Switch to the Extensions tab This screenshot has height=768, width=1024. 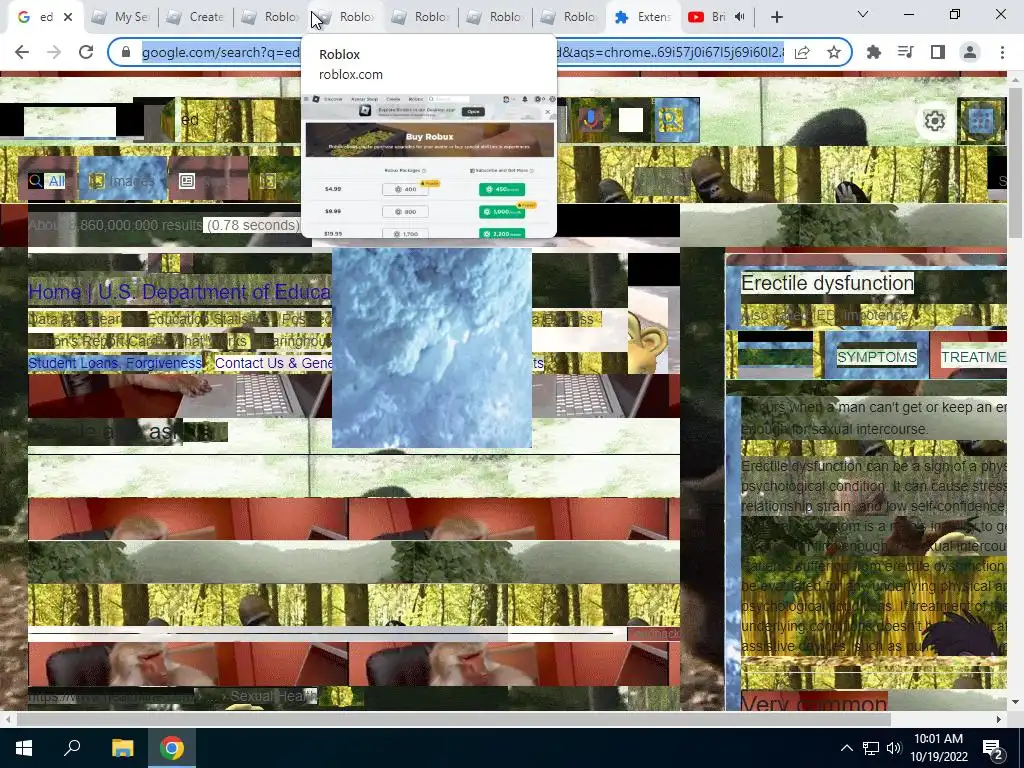pos(644,17)
